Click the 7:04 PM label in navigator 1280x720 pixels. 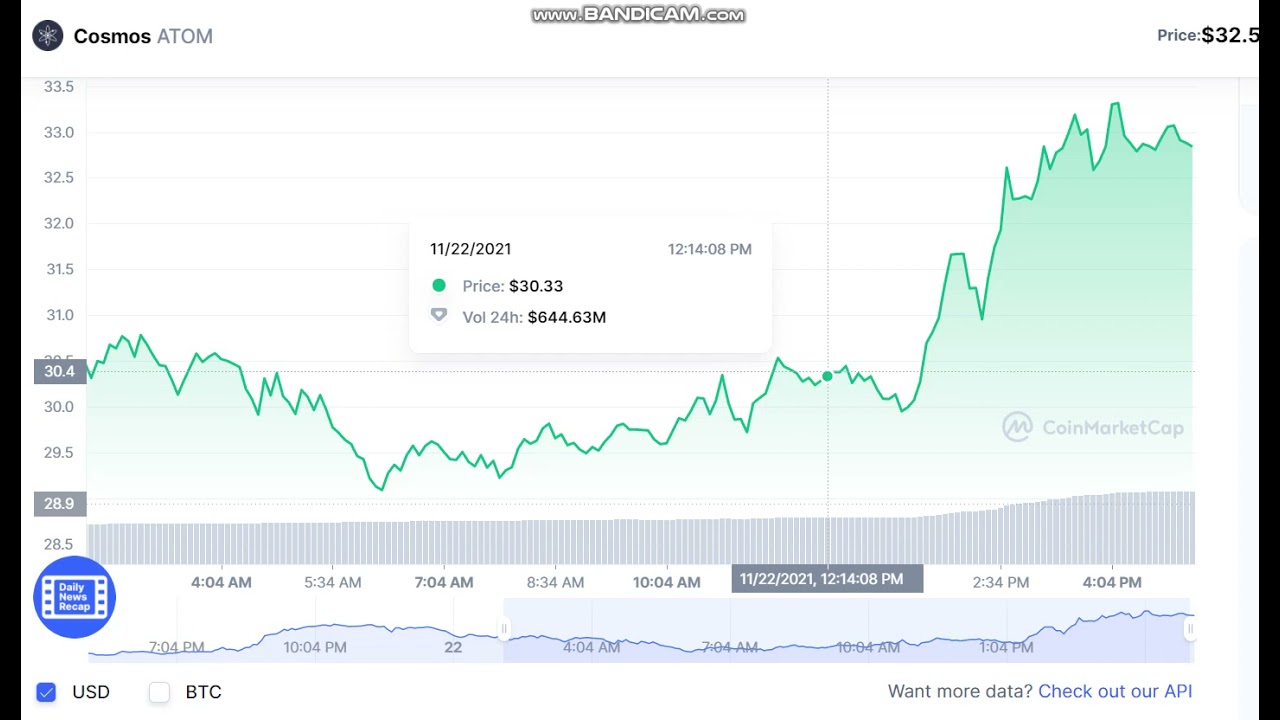click(x=177, y=647)
